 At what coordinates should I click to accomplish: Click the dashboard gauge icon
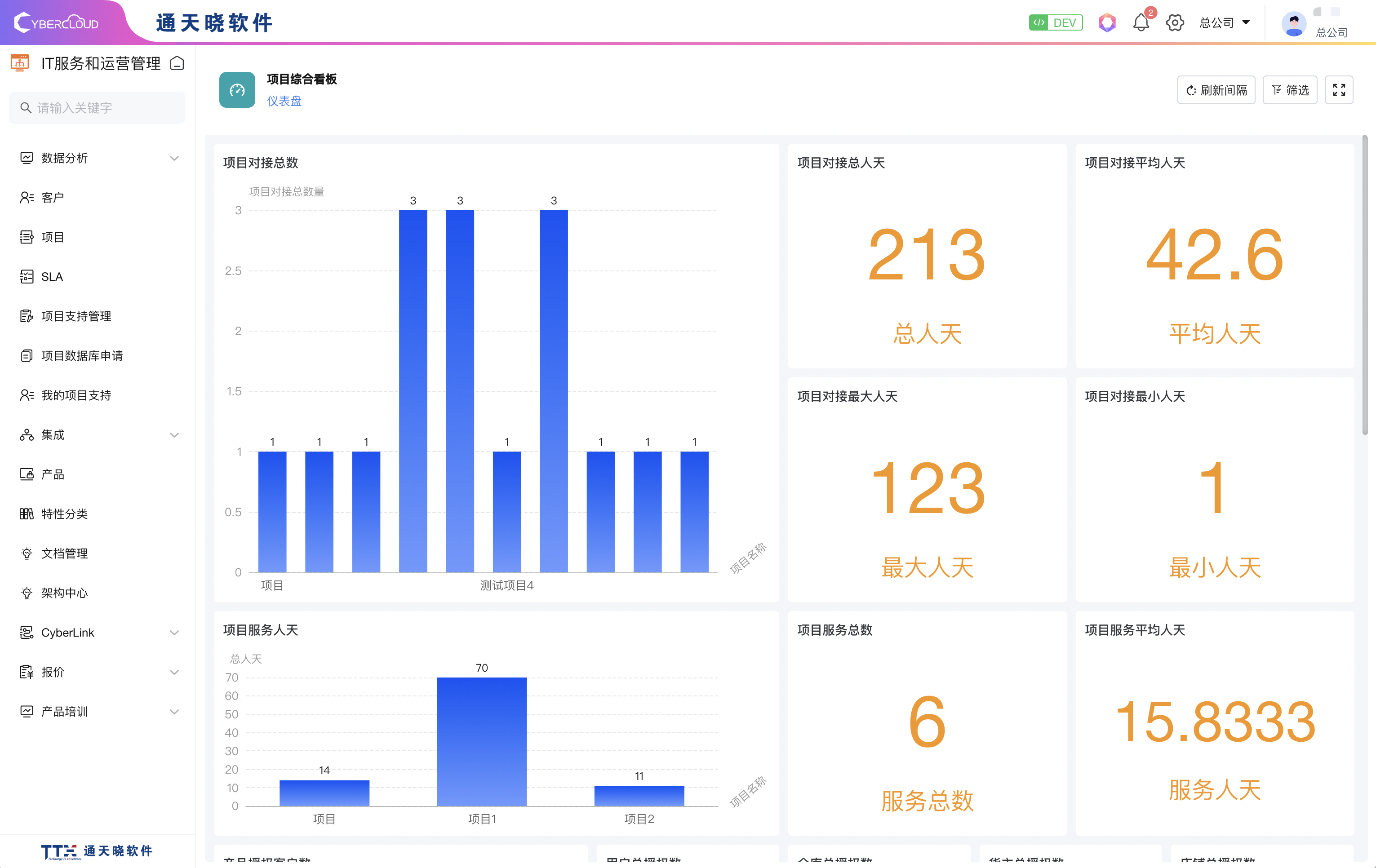237,90
